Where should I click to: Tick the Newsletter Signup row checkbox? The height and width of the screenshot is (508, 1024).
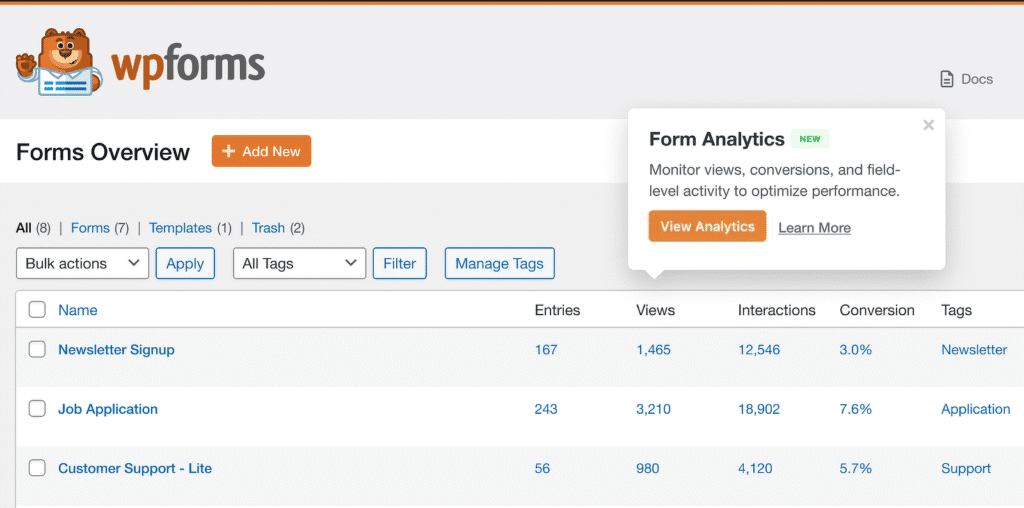[x=37, y=349]
